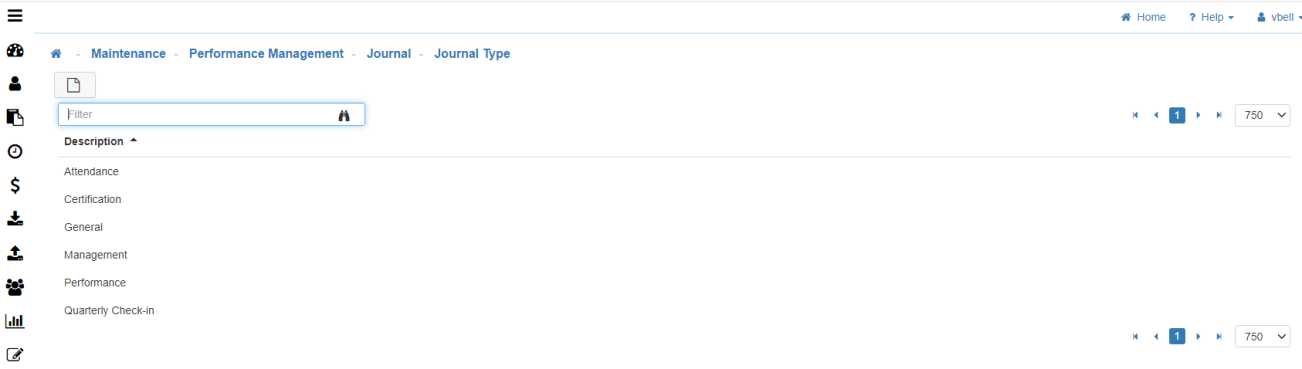1302x369 pixels.
Task: Open the top 750 page size dropdown
Action: coord(1263,115)
